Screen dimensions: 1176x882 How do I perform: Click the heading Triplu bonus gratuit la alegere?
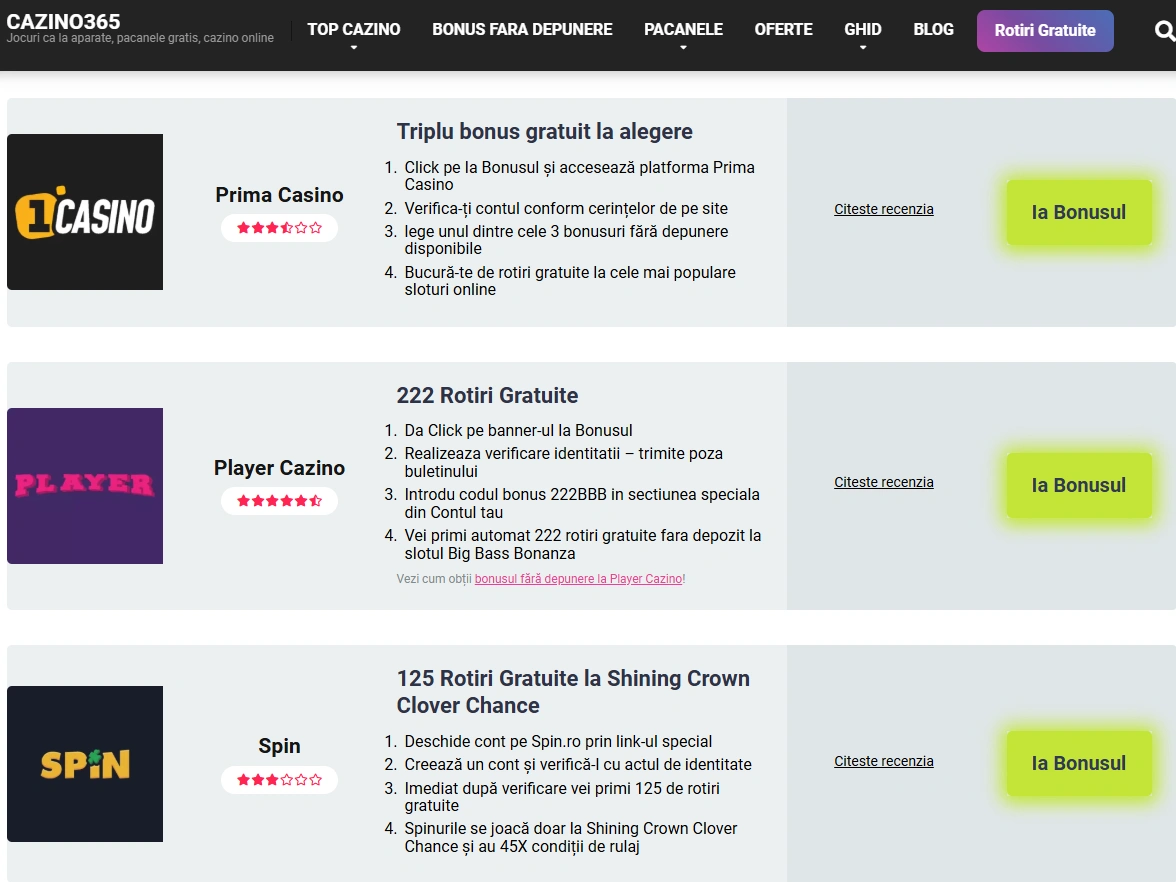click(544, 131)
